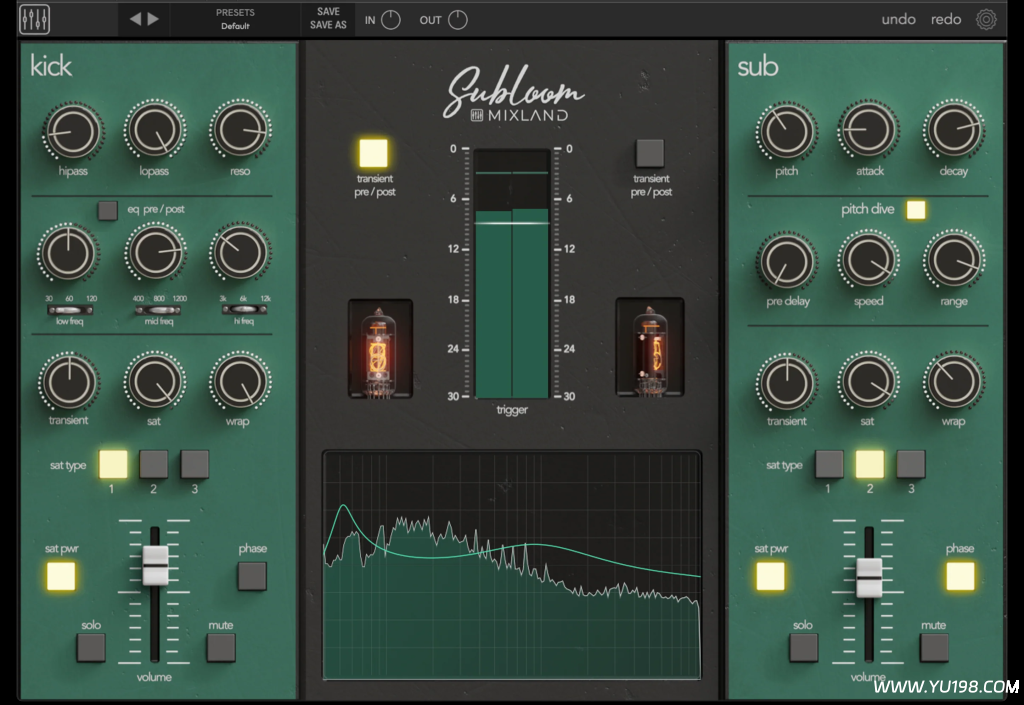Turn the sub pitch knob
Image resolution: width=1024 pixels, height=705 pixels.
click(786, 131)
